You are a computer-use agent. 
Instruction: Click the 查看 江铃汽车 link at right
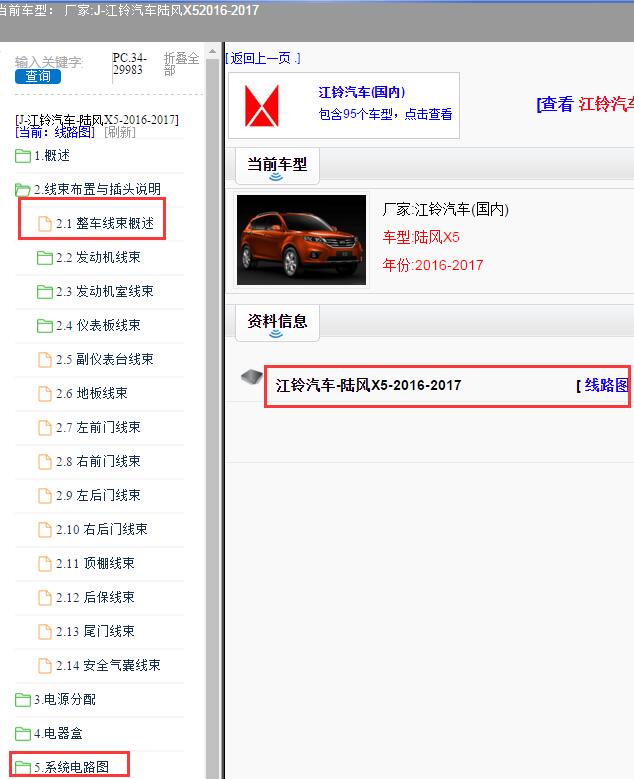pos(585,104)
